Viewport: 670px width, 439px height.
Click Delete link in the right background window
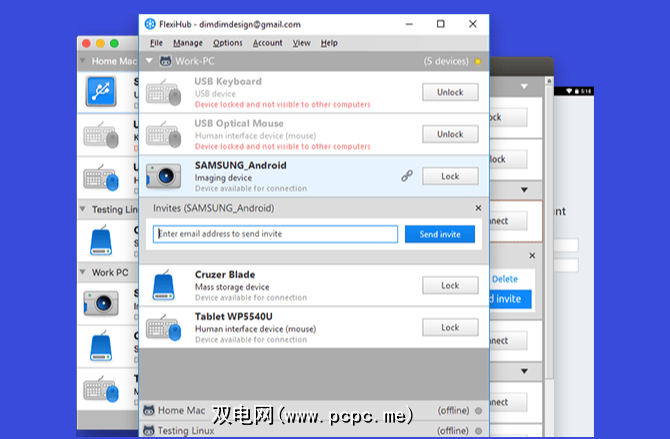pos(505,279)
